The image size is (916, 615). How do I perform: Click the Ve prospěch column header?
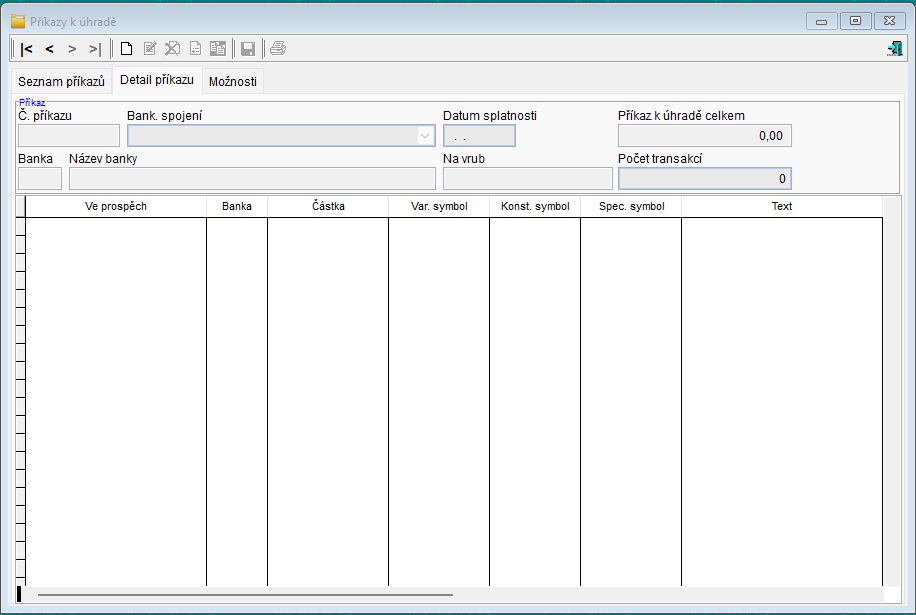coord(116,206)
